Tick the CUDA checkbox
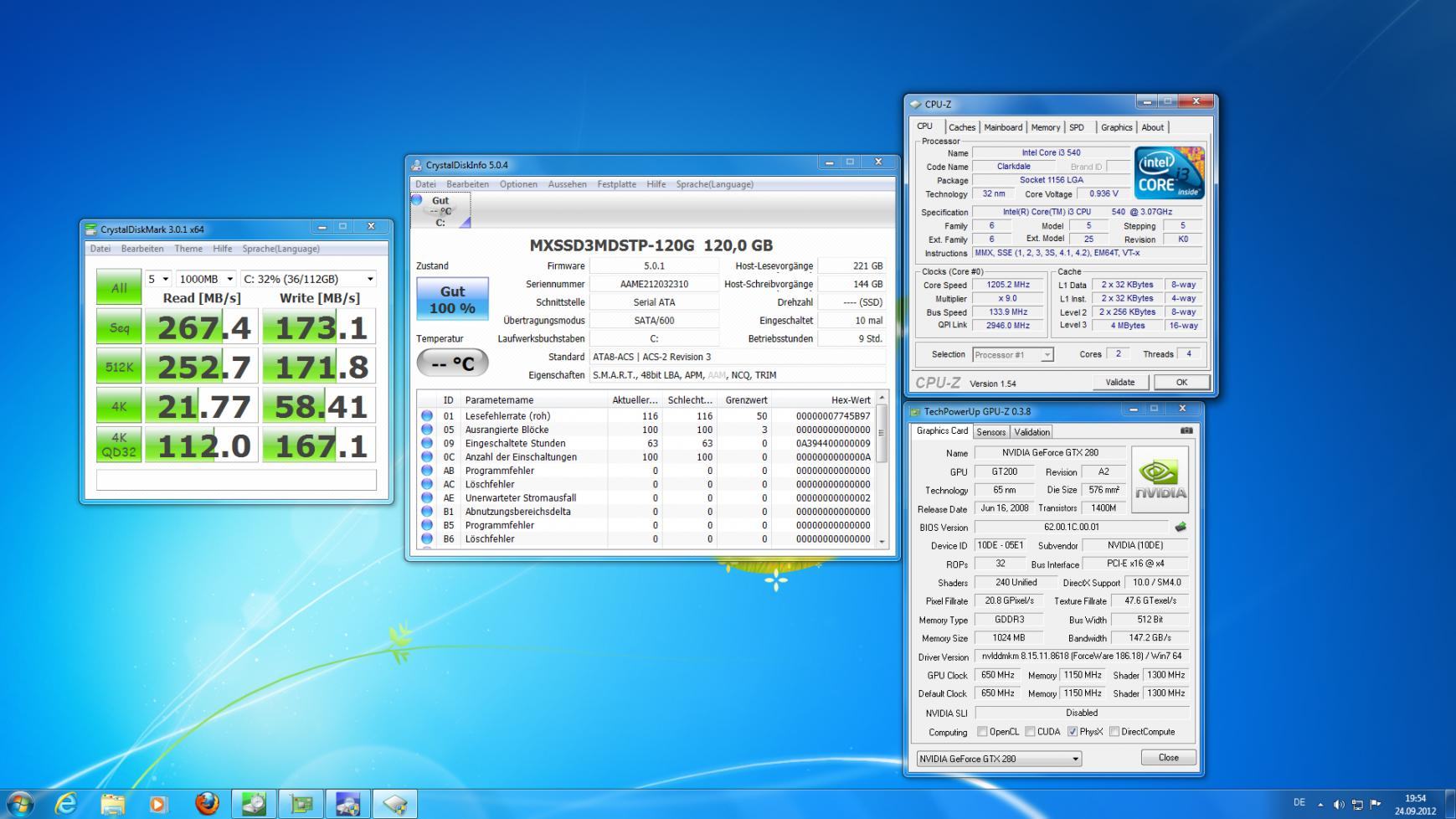This screenshot has height=819, width=1456. point(1030,732)
